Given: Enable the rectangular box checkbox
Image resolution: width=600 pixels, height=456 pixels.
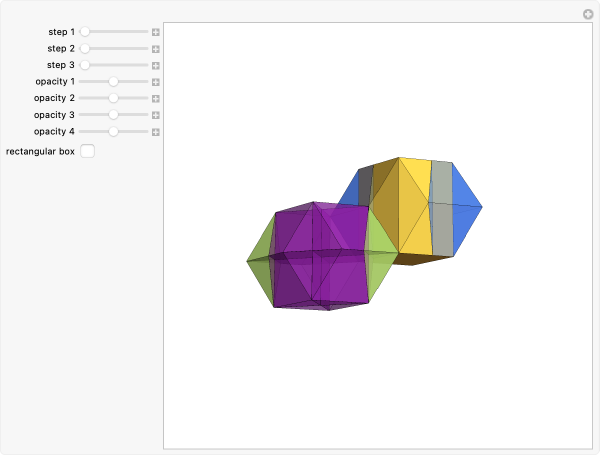Looking at the screenshot, I should (88, 151).
